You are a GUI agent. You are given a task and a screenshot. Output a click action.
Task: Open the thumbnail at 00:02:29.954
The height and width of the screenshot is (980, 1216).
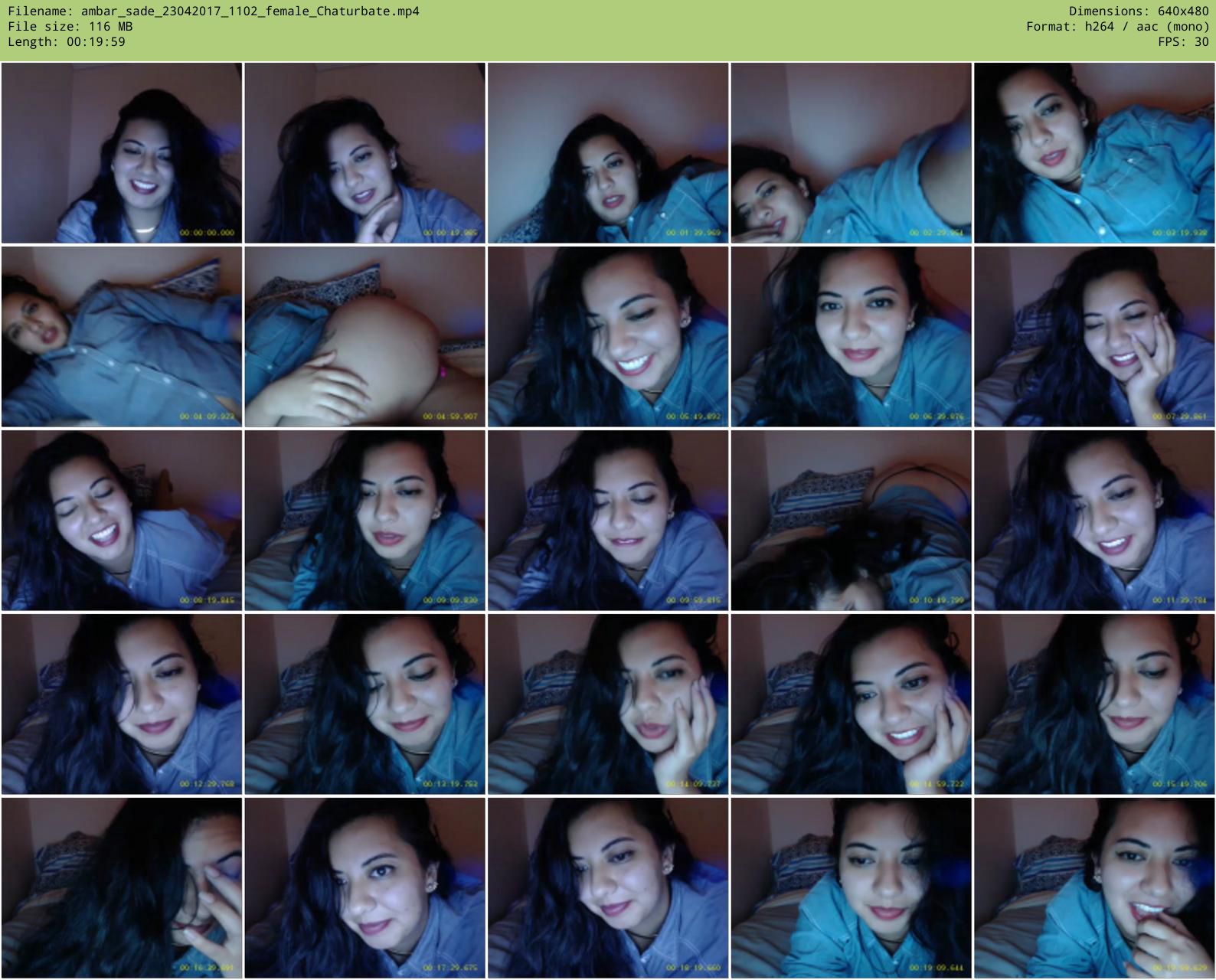tap(851, 153)
